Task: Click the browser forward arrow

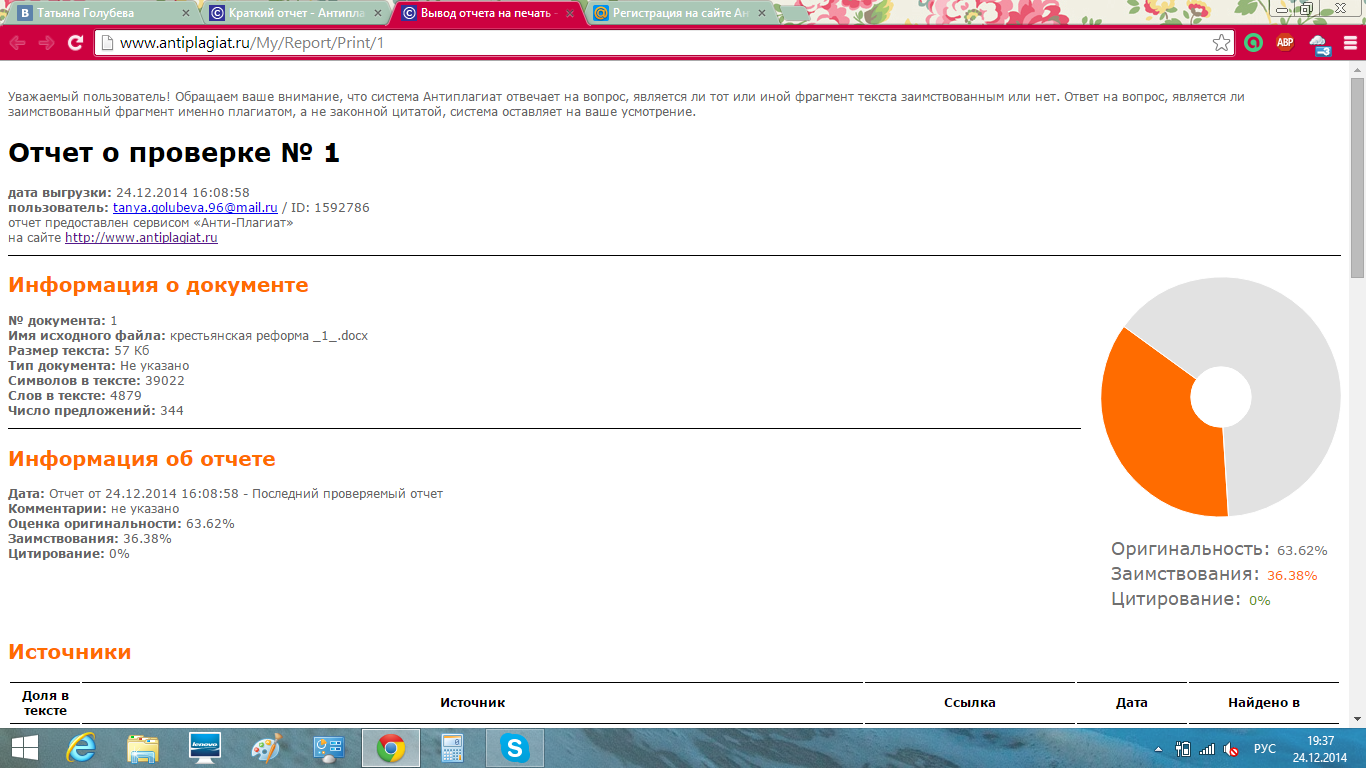Action: click(46, 43)
